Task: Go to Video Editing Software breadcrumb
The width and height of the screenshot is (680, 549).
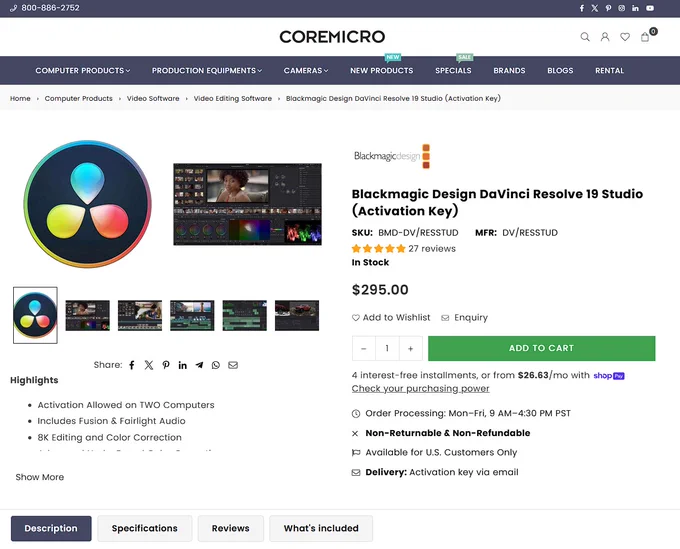Action: (x=233, y=98)
